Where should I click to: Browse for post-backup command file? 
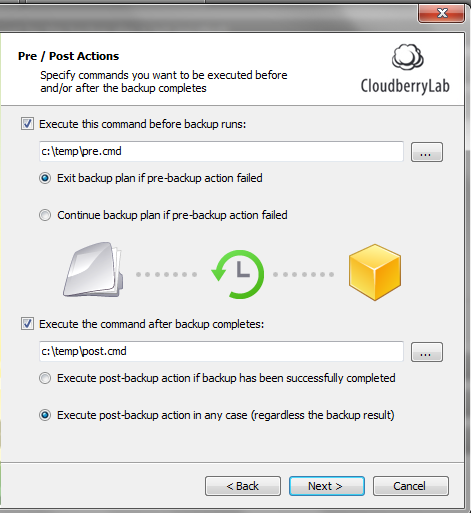(427, 352)
